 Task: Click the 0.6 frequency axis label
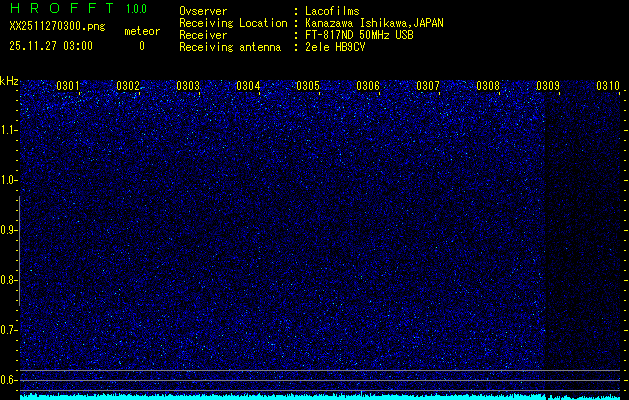pyautogui.click(x=9, y=379)
